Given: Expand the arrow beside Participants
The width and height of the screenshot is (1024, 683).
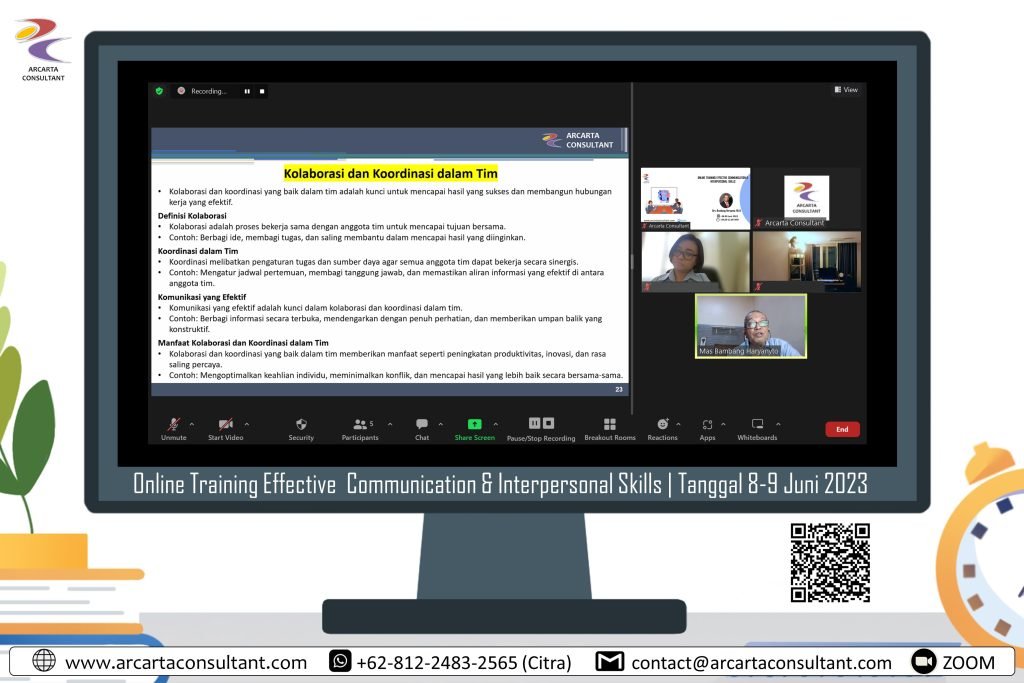Looking at the screenshot, I should [390, 423].
